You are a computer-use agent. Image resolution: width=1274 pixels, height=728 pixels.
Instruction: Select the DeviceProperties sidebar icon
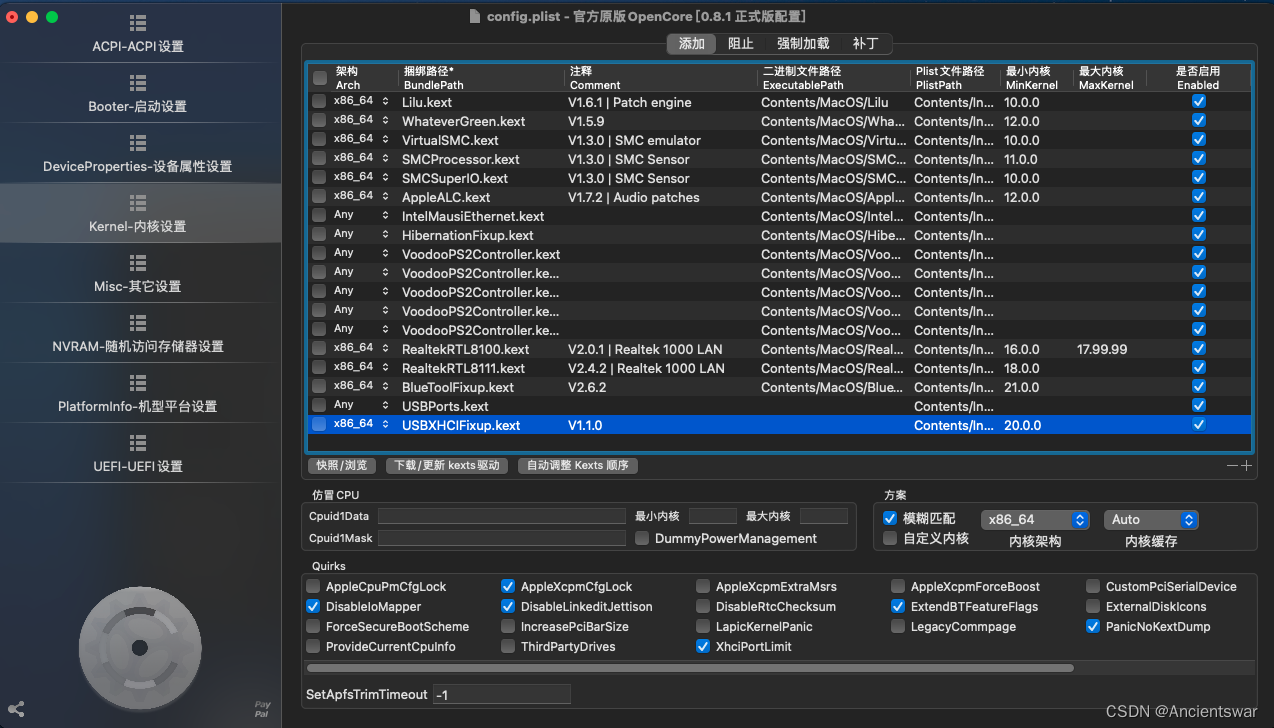coord(138,144)
